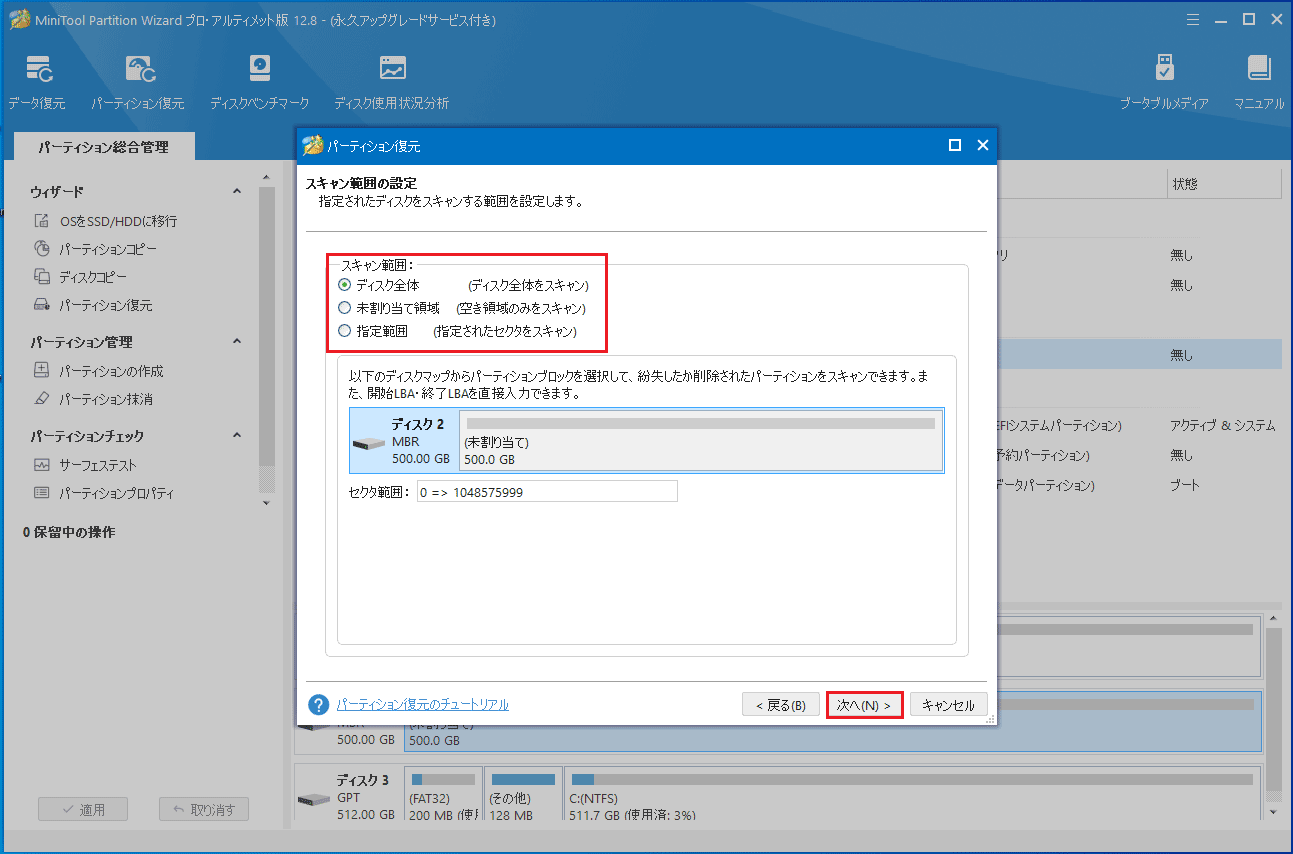The image size is (1293, 854).
Task: Click the セクタ範囲 input field
Action: coord(545,490)
